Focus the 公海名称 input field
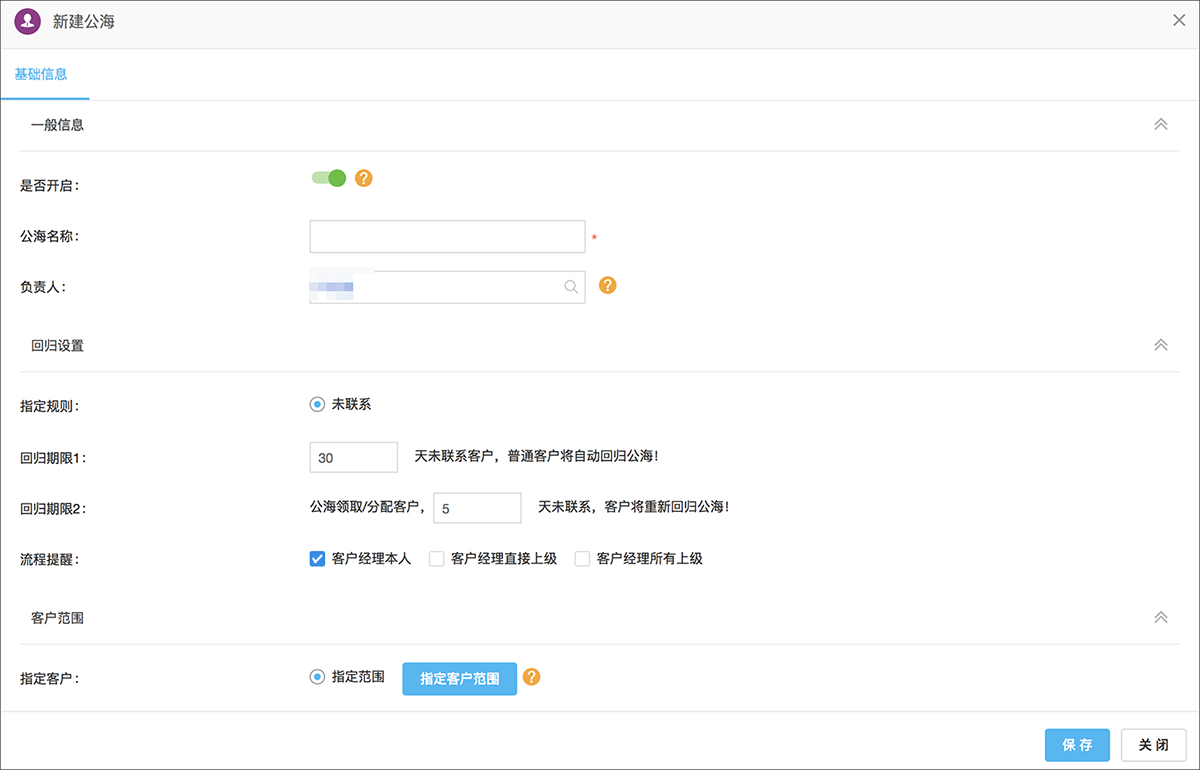Image resolution: width=1200 pixels, height=770 pixels. click(447, 237)
